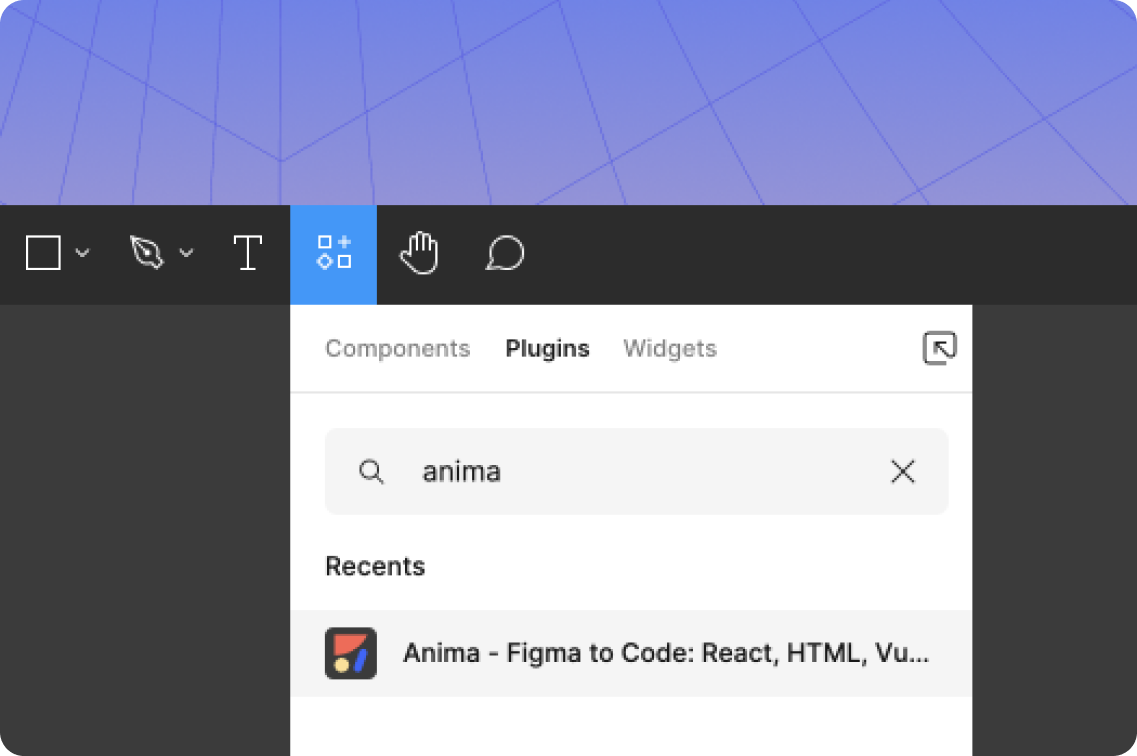Open the Pen tool options chevron
The image size is (1137, 756).
tap(186, 254)
